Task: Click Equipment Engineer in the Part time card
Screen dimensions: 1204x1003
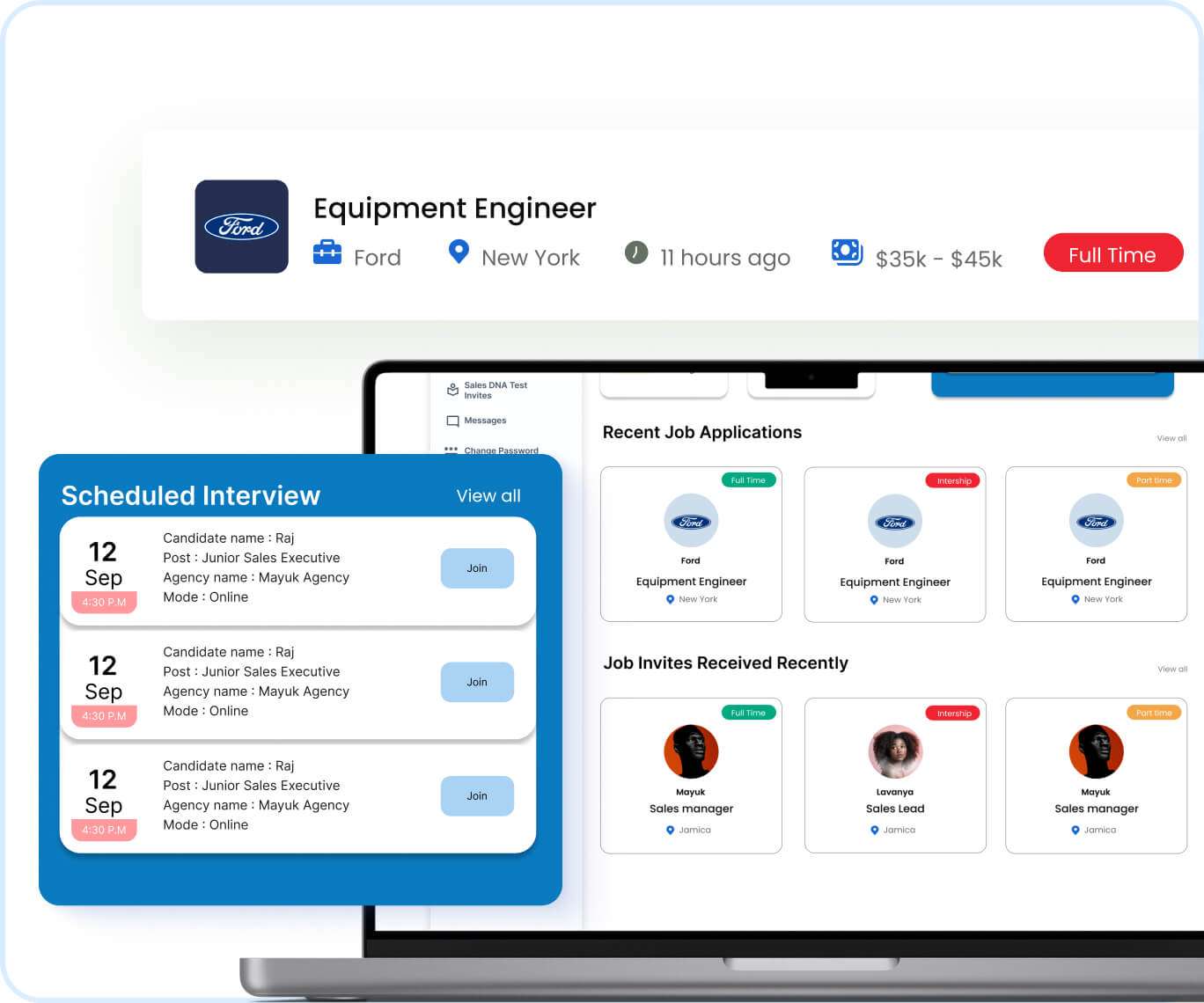Action: 1097,582
